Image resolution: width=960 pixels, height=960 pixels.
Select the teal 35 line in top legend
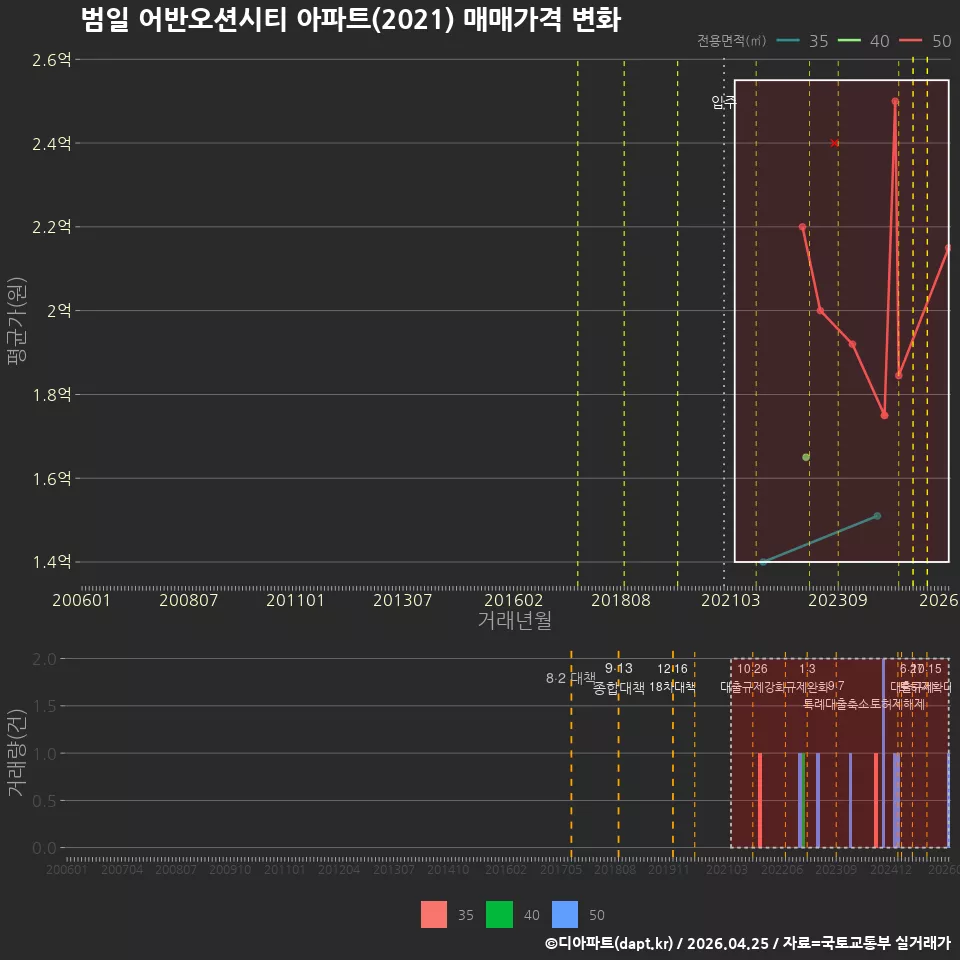(x=788, y=41)
